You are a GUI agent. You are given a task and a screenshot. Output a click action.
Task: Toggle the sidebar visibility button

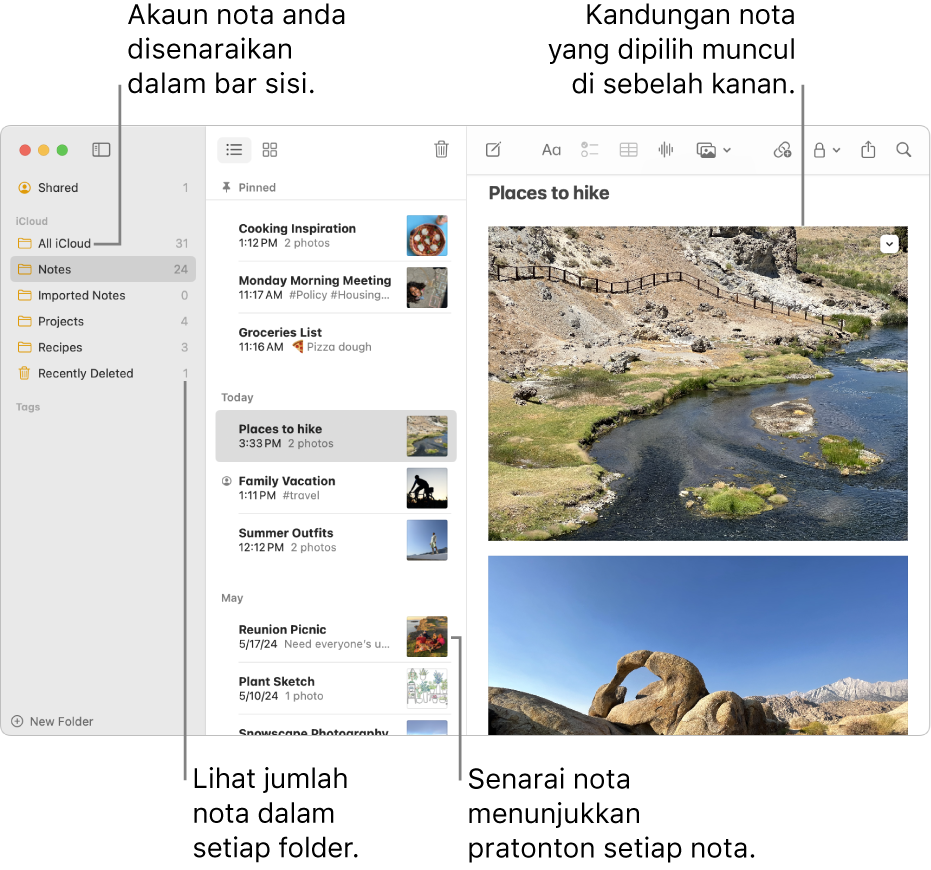point(101,150)
